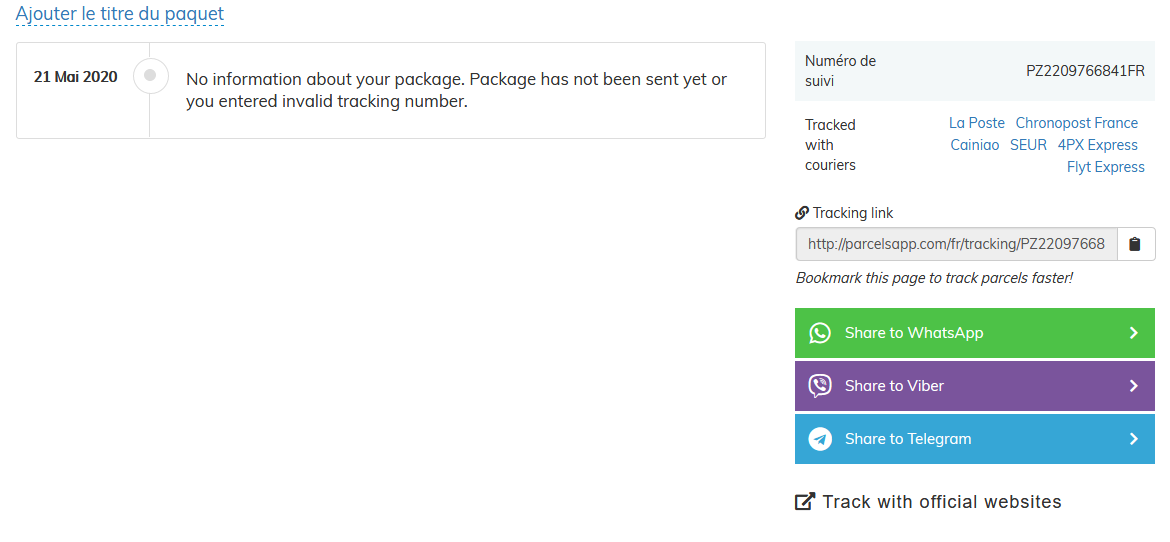The image size is (1170, 542).
Task: Open the La Poste courier link
Action: 977,123
